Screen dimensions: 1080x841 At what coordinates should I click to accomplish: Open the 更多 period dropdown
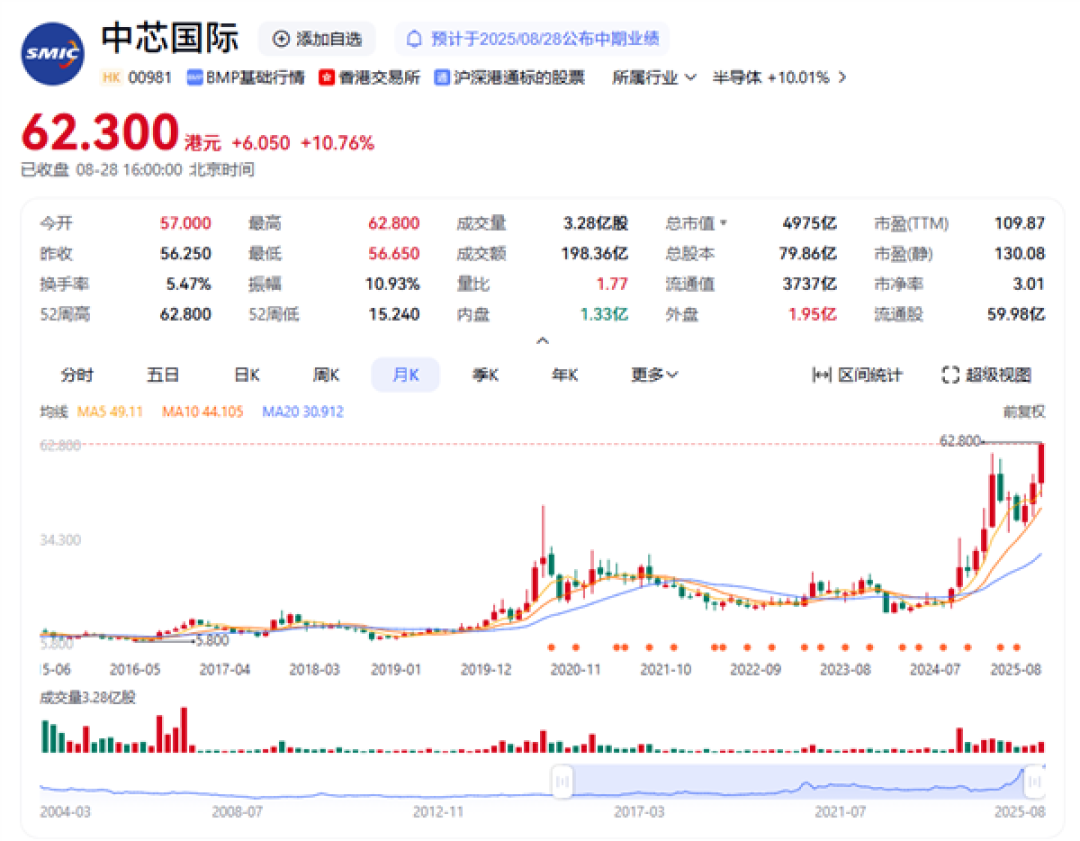654,375
